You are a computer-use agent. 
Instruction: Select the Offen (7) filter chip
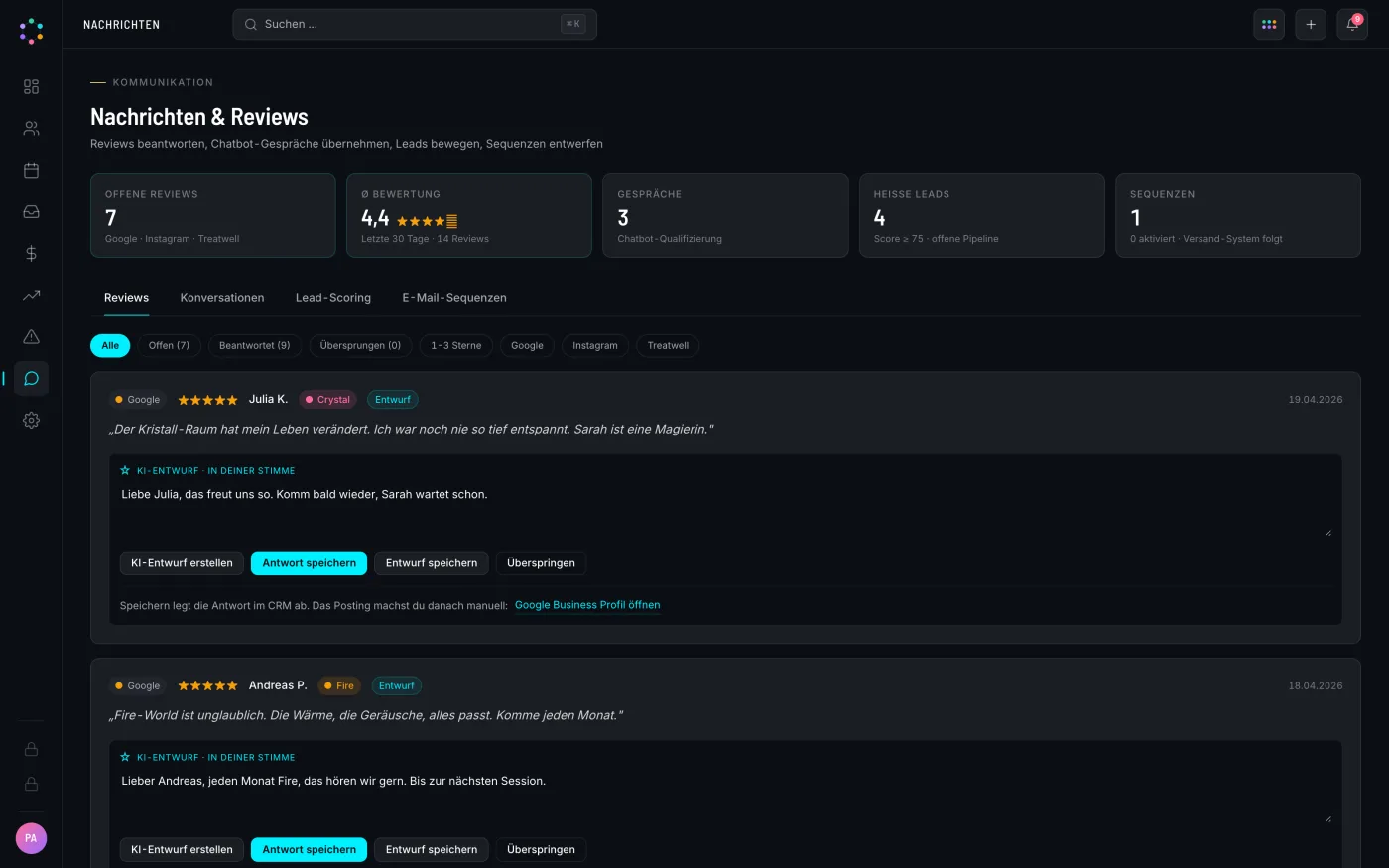pyautogui.click(x=169, y=345)
